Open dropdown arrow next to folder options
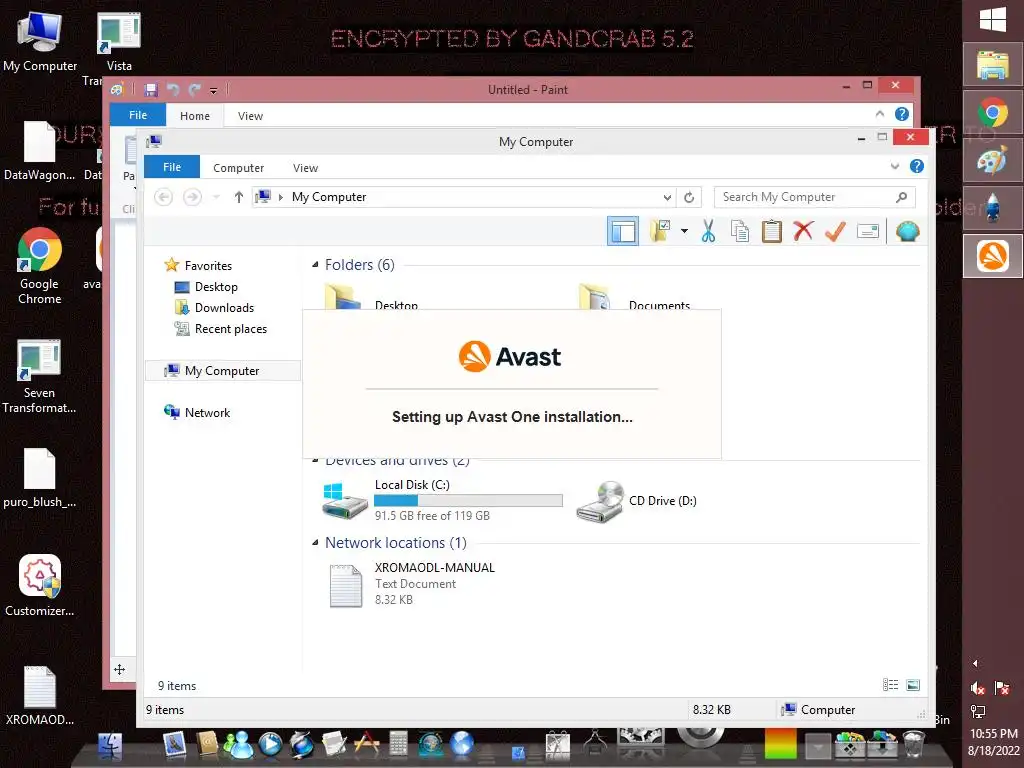Viewport: 1024px width, 768px height. point(684,231)
